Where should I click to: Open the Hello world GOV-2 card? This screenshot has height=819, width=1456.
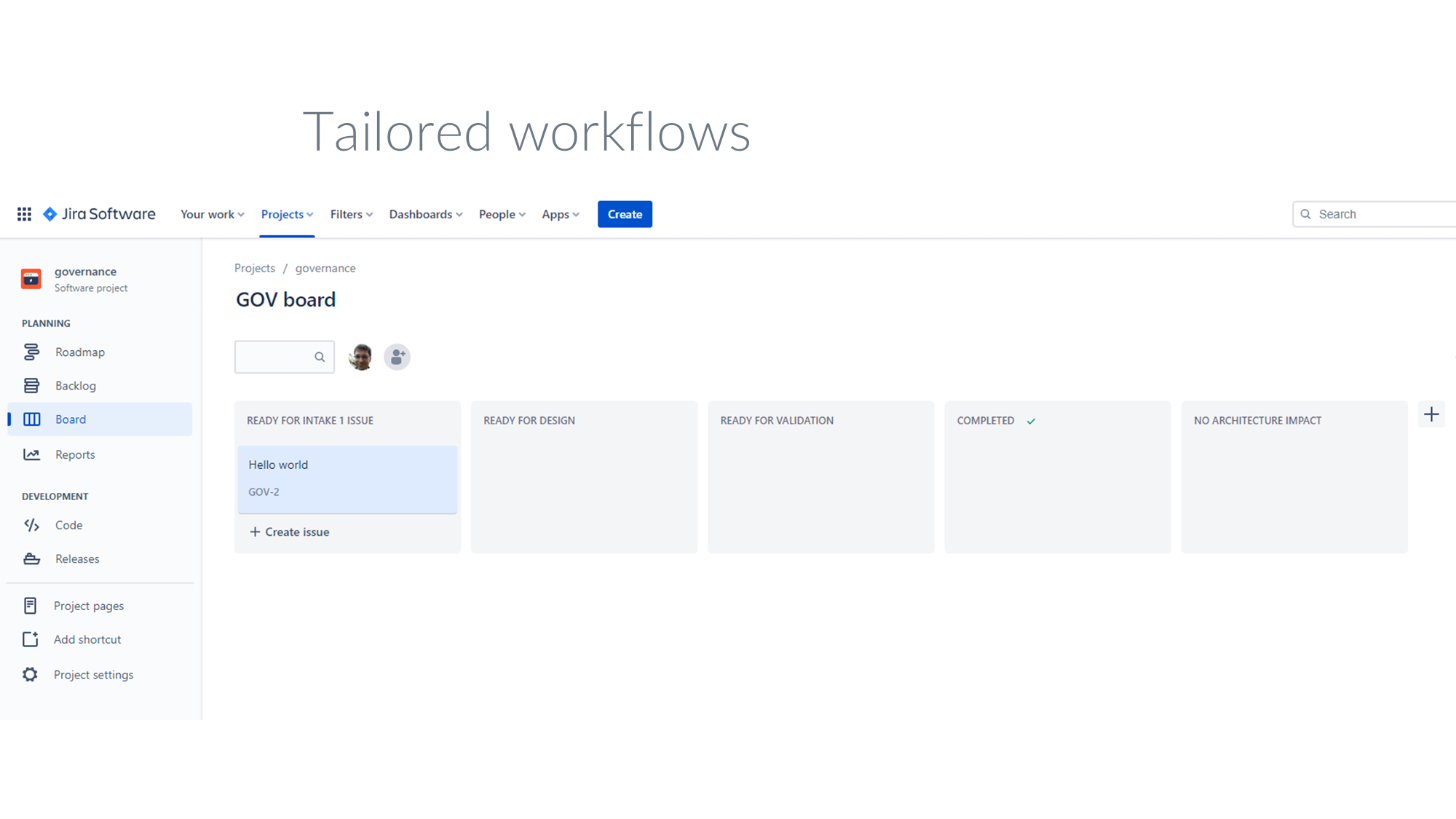[x=347, y=478]
